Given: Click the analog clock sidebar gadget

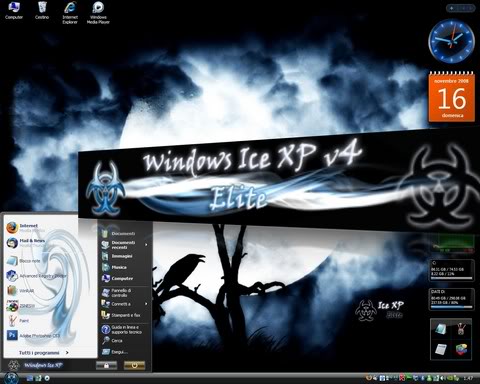Looking at the screenshot, I should 452,41.
